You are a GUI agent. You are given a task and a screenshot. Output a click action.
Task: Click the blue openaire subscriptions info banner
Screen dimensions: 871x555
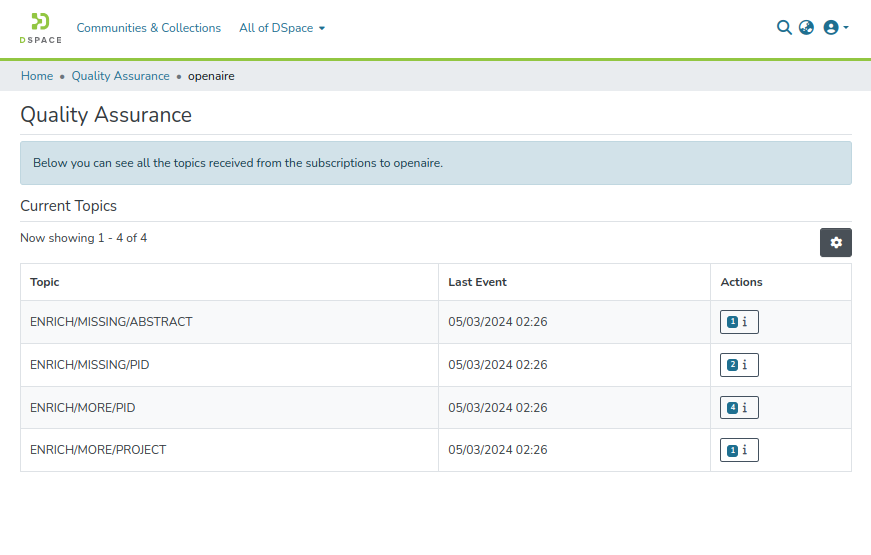pos(435,163)
